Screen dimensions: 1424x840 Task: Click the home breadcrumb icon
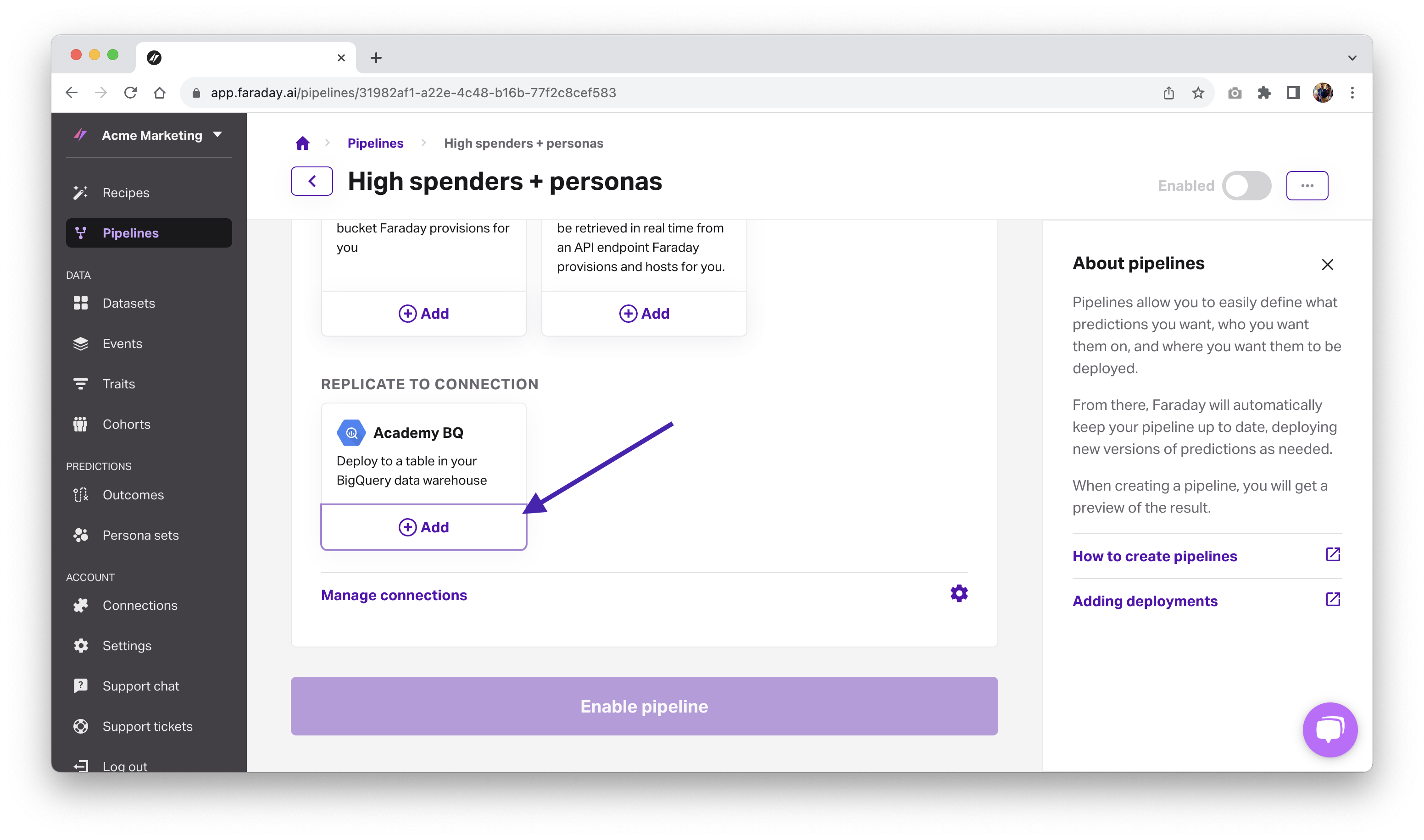pyautogui.click(x=303, y=143)
